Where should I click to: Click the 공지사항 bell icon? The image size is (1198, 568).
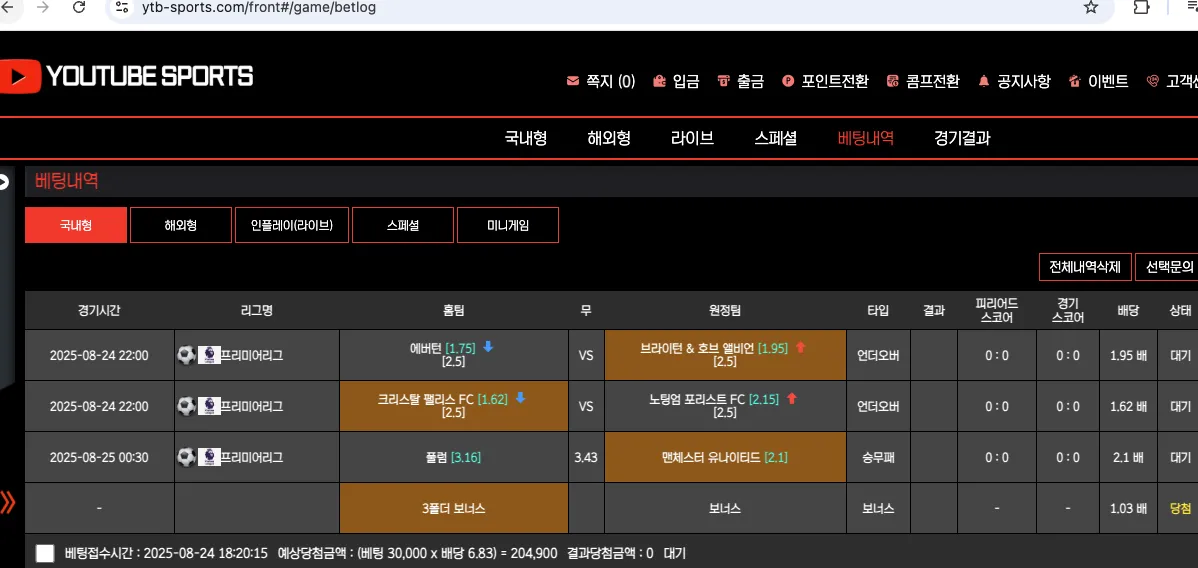(984, 81)
